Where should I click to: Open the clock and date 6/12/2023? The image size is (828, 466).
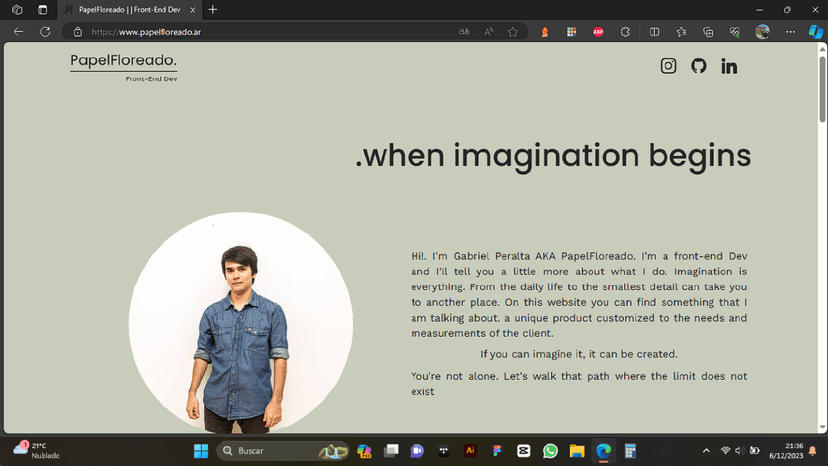786,451
